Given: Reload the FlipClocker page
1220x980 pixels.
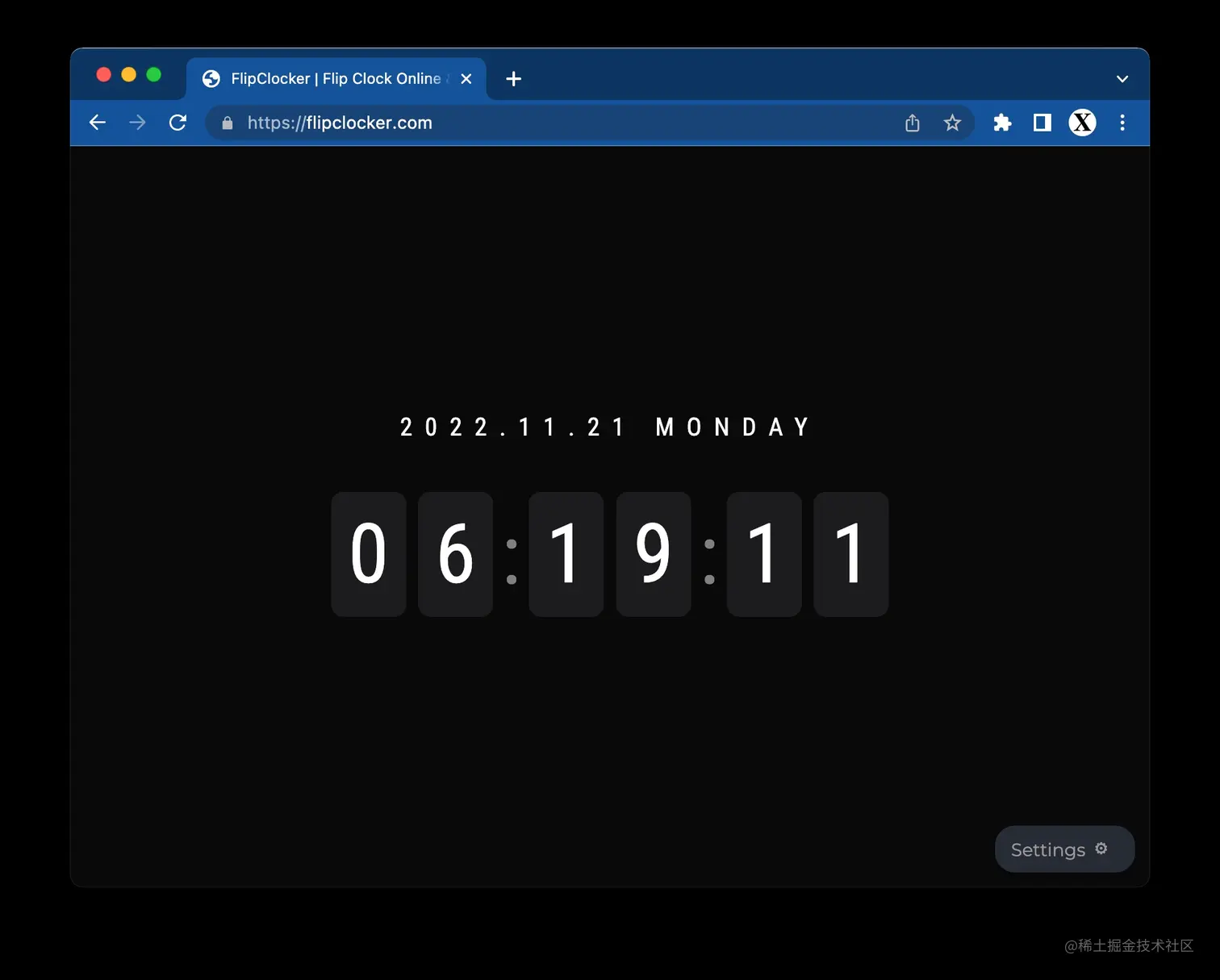Looking at the screenshot, I should coord(178,123).
